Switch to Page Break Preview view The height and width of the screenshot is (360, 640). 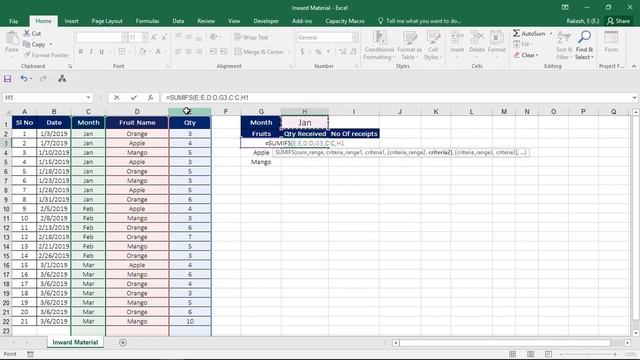click(548, 354)
